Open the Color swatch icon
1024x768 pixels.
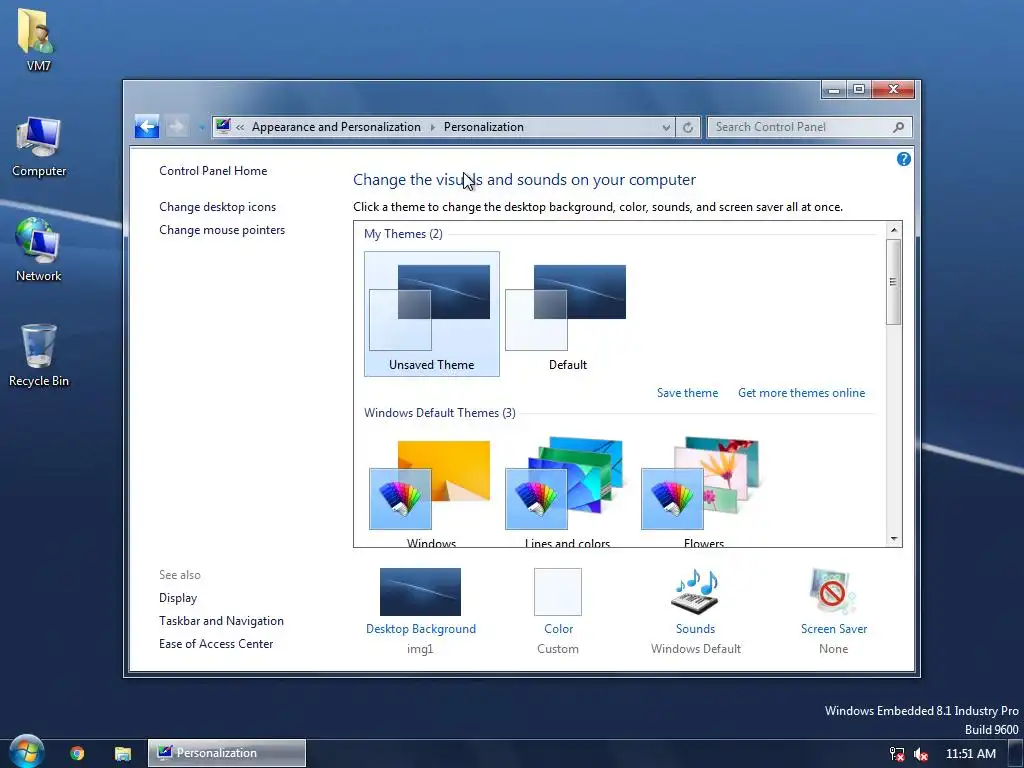pos(558,592)
